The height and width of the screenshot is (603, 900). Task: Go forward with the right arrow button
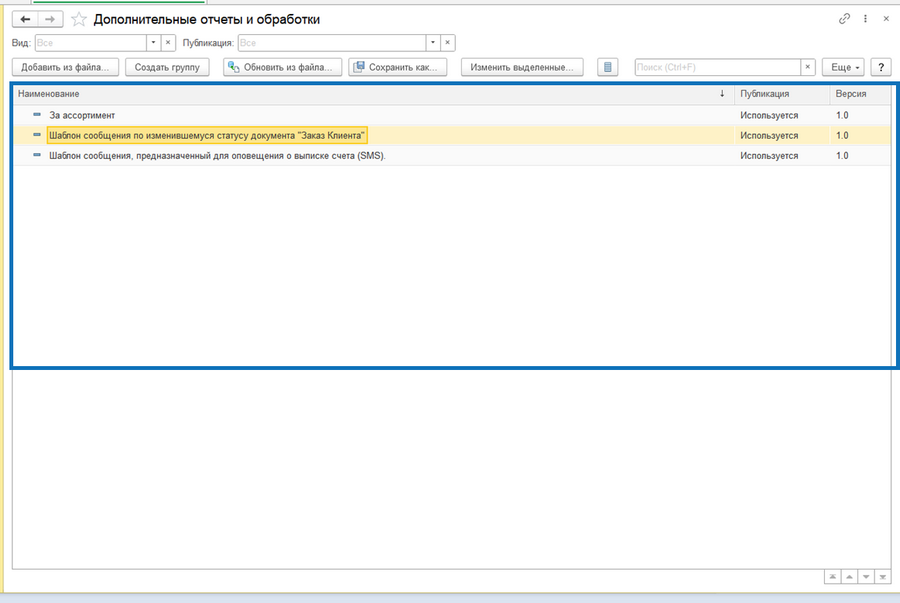pyautogui.click(x=51, y=20)
